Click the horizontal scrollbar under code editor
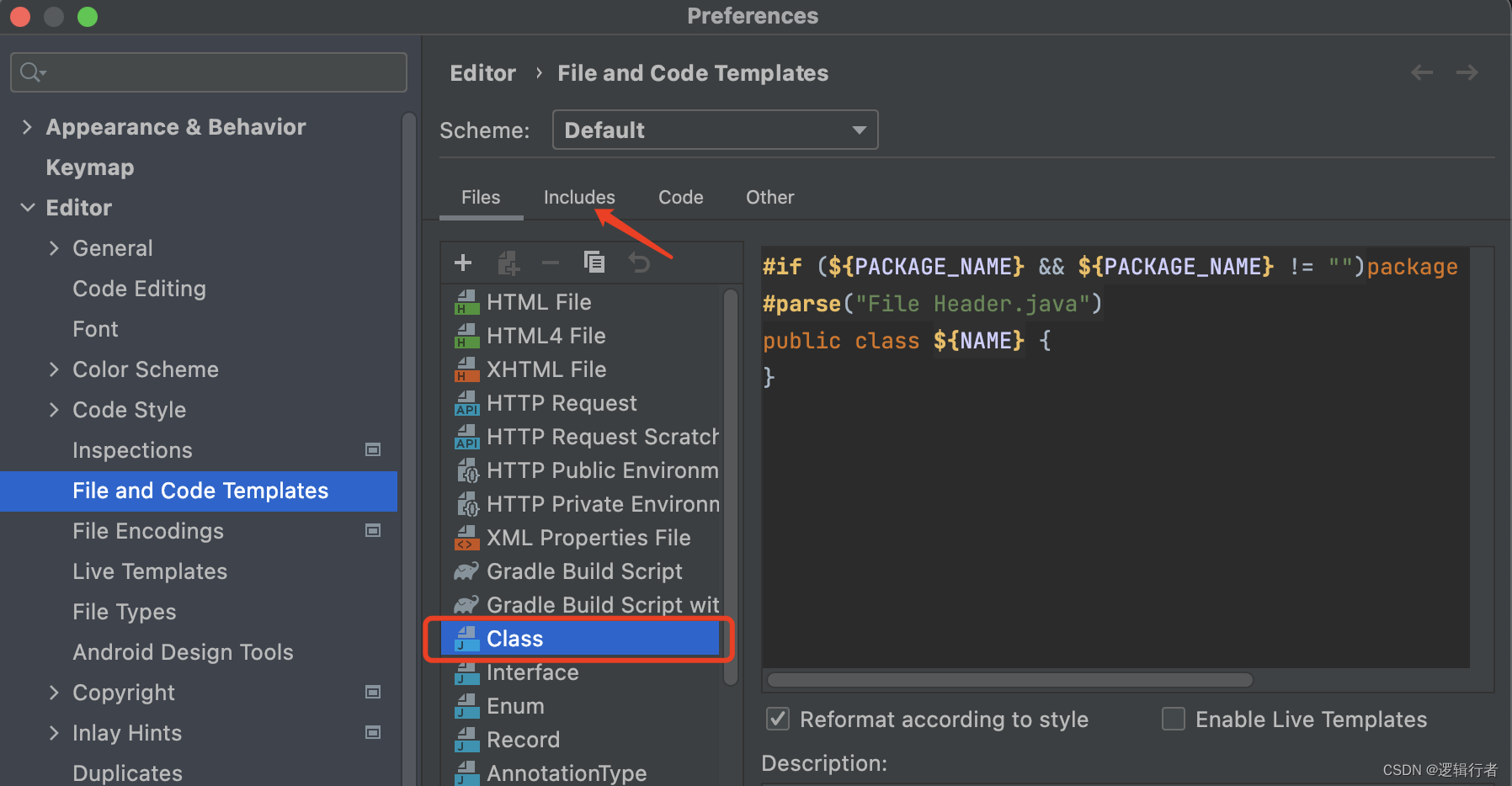Image resolution: width=1512 pixels, height=786 pixels. [1010, 680]
